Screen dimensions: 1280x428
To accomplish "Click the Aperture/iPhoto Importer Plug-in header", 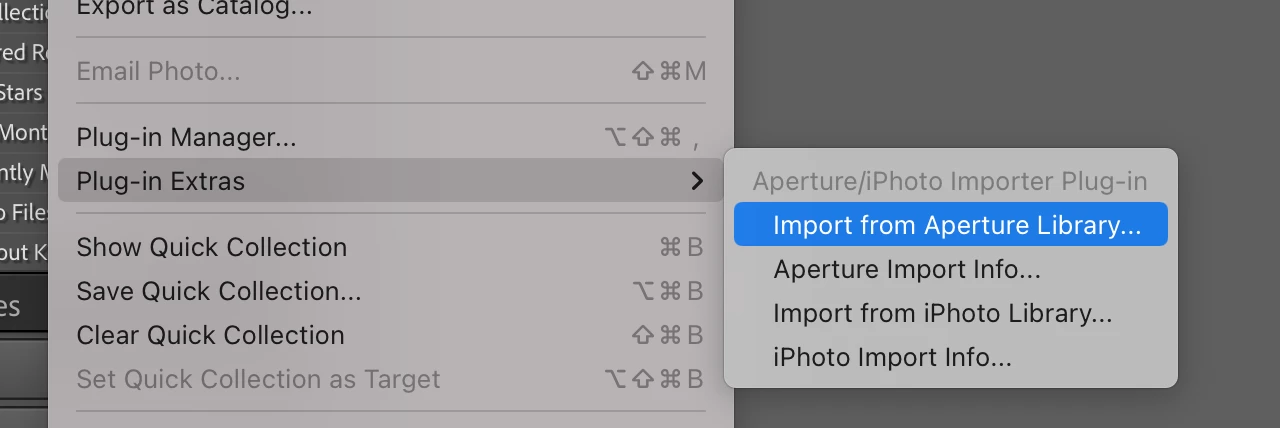I will pyautogui.click(x=949, y=181).
